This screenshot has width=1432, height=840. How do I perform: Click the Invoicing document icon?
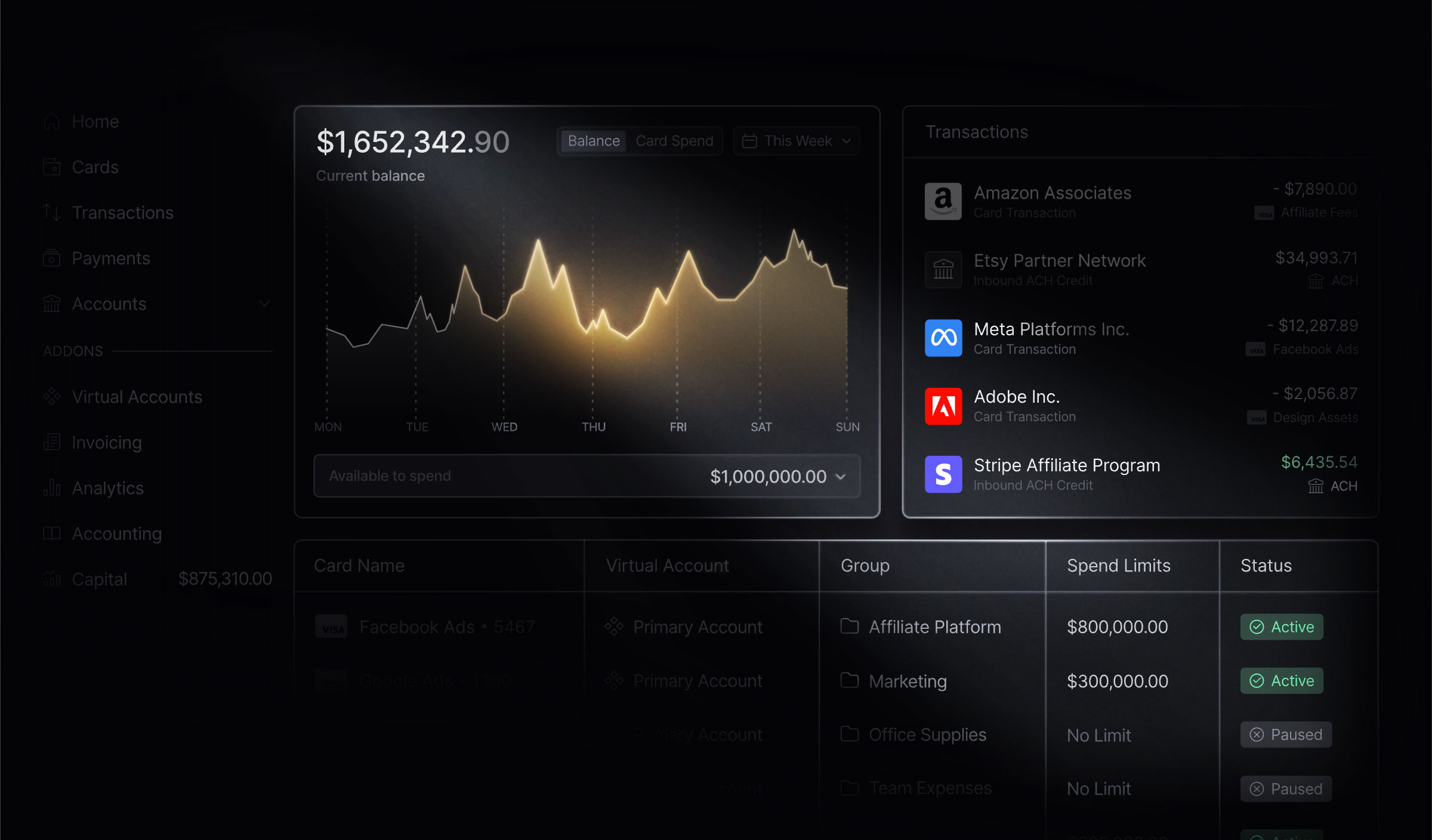pyautogui.click(x=52, y=443)
